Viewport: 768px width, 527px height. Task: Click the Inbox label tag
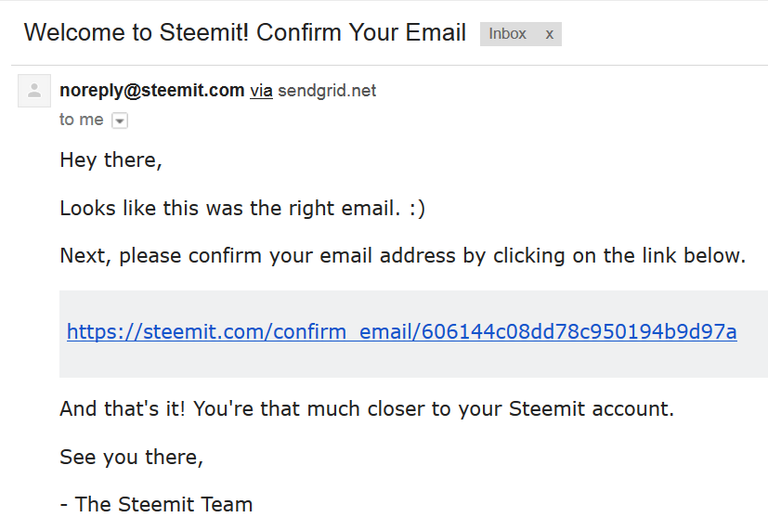pyautogui.click(x=507, y=34)
